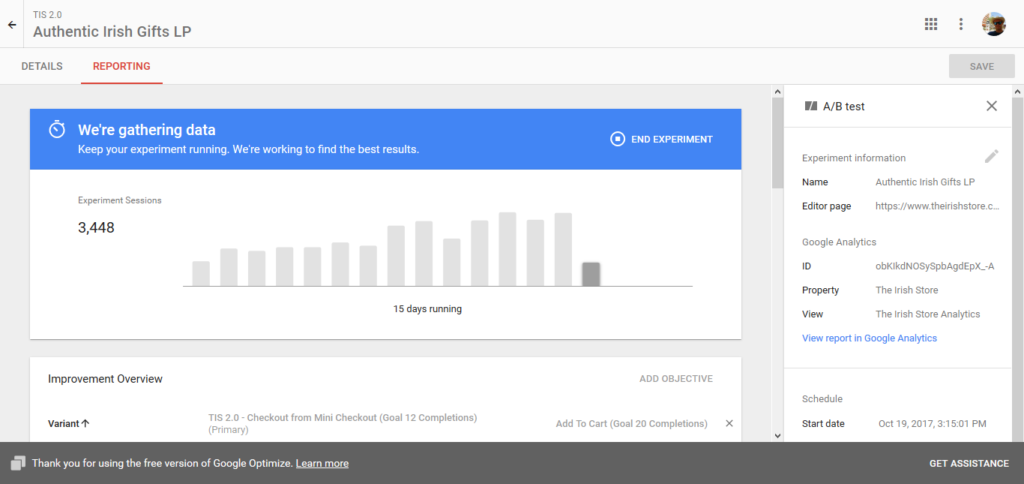Screen dimensions: 1024x484
Task: Open the user account avatar
Action: click(993, 24)
